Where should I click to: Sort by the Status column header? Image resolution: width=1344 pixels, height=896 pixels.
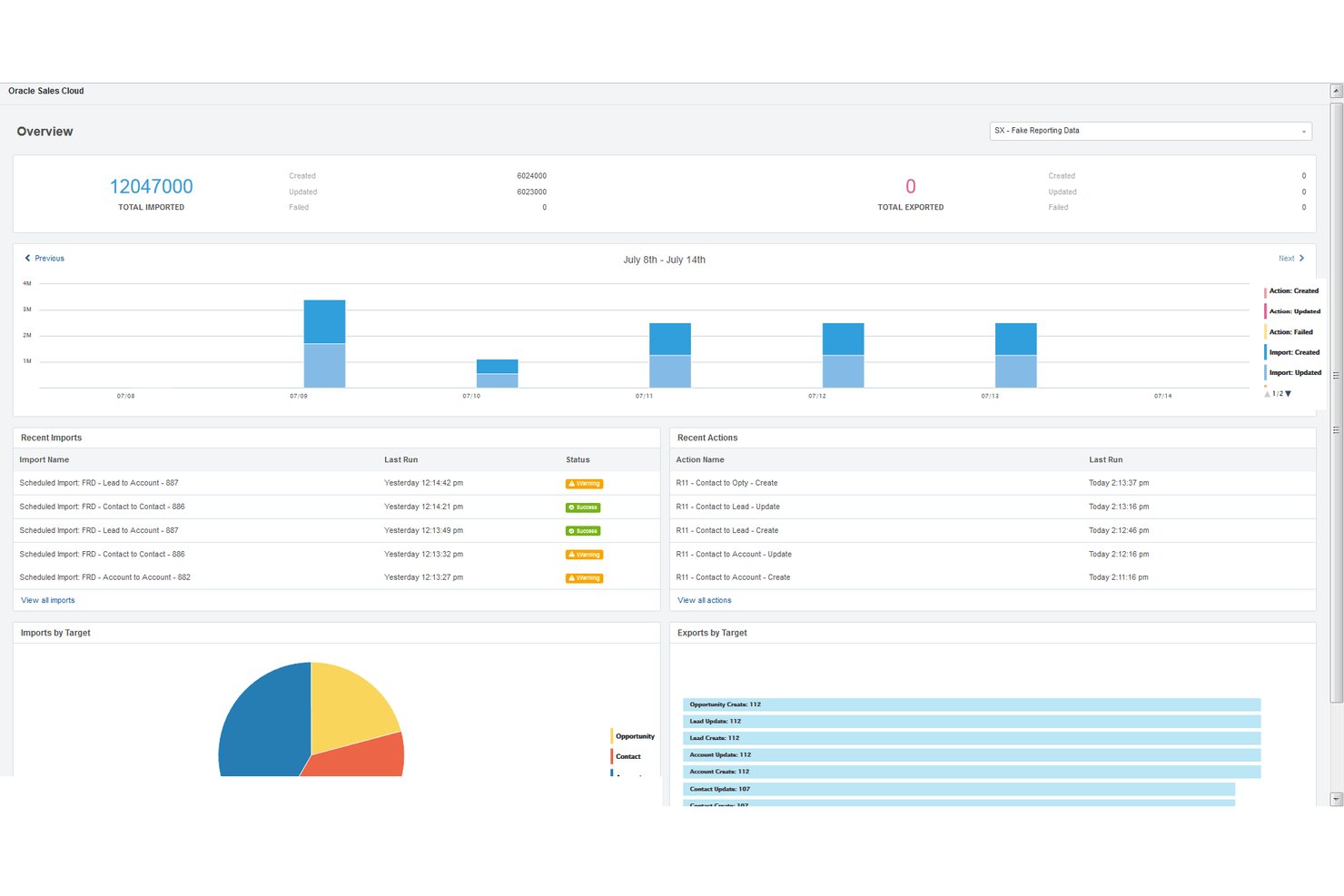578,460
